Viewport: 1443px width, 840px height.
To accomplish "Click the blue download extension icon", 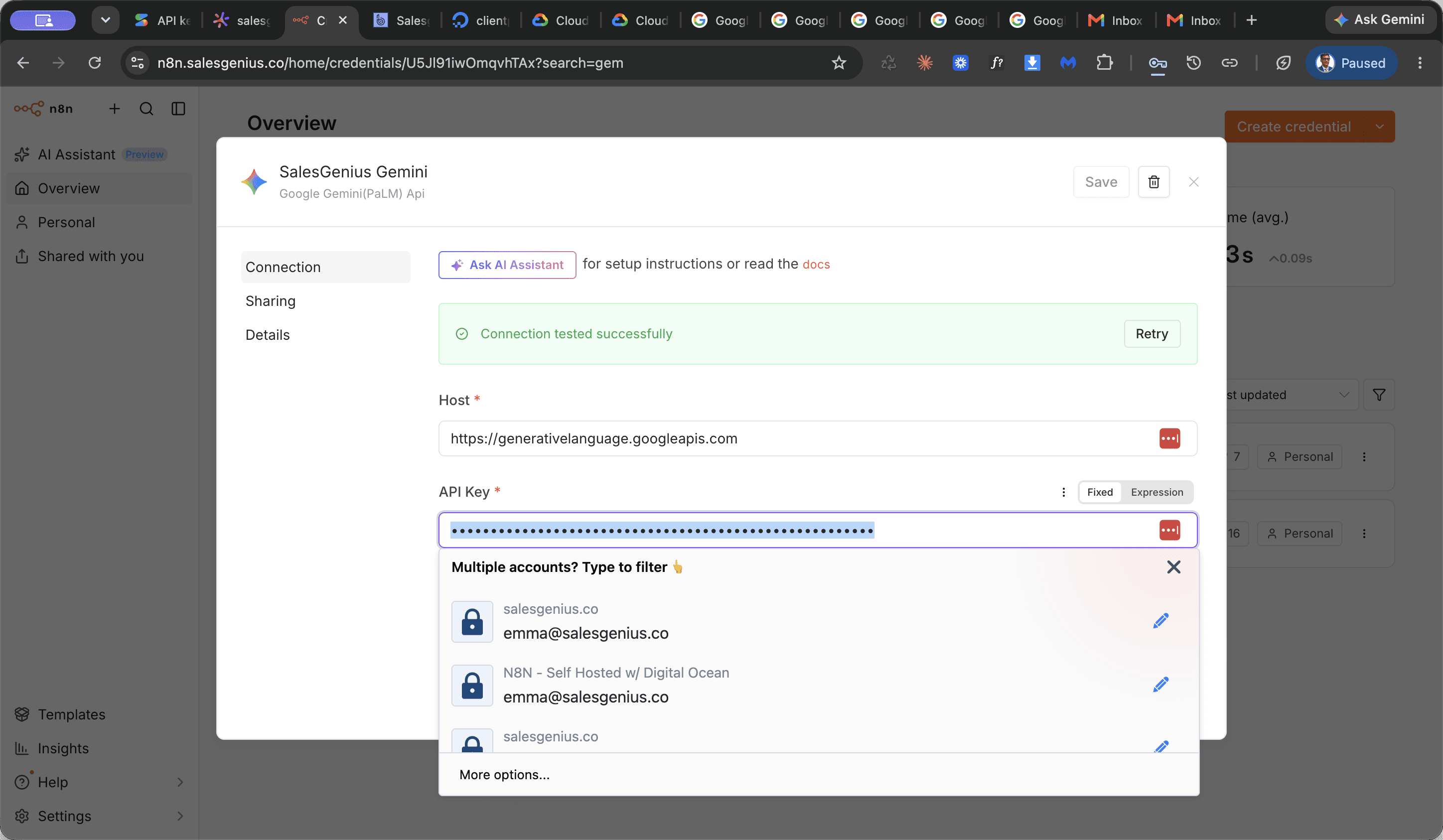I will pyautogui.click(x=1032, y=63).
